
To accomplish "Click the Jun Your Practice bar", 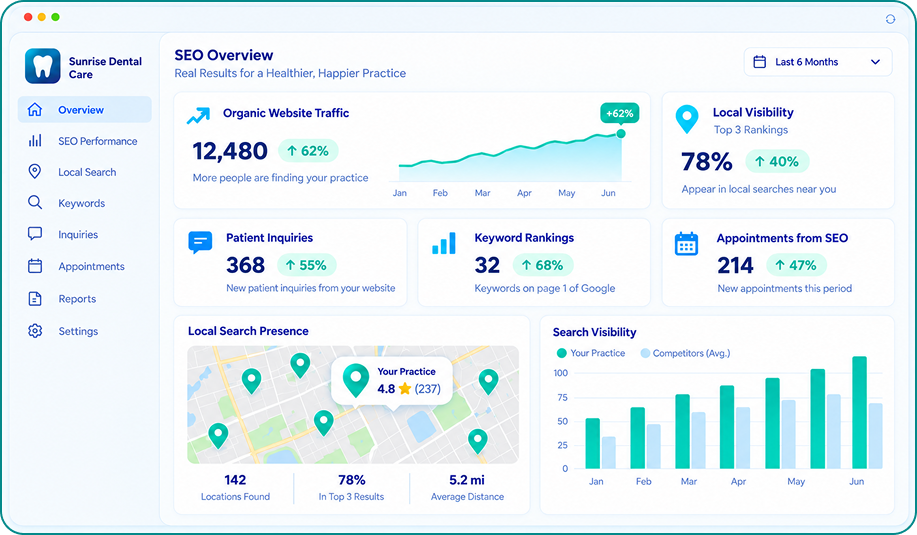I will coord(859,412).
